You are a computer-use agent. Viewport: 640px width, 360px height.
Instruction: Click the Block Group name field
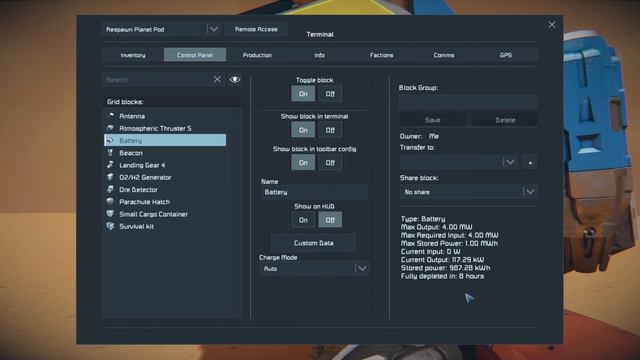tap(468, 102)
